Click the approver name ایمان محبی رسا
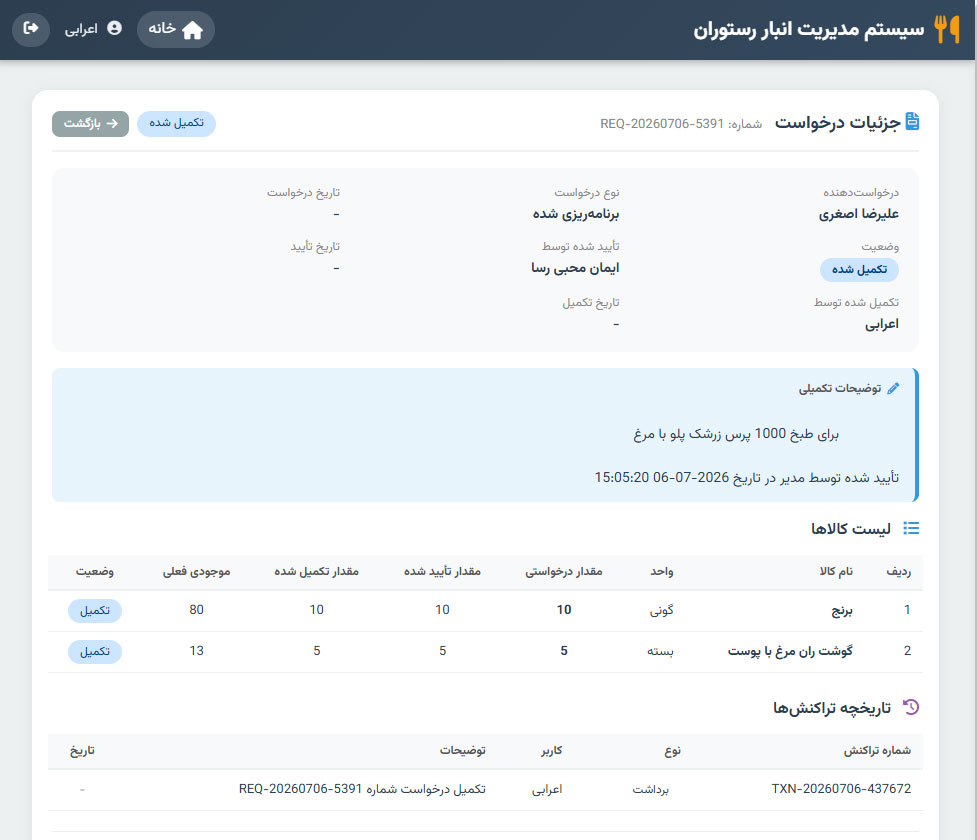The width and height of the screenshot is (977, 840). click(575, 268)
